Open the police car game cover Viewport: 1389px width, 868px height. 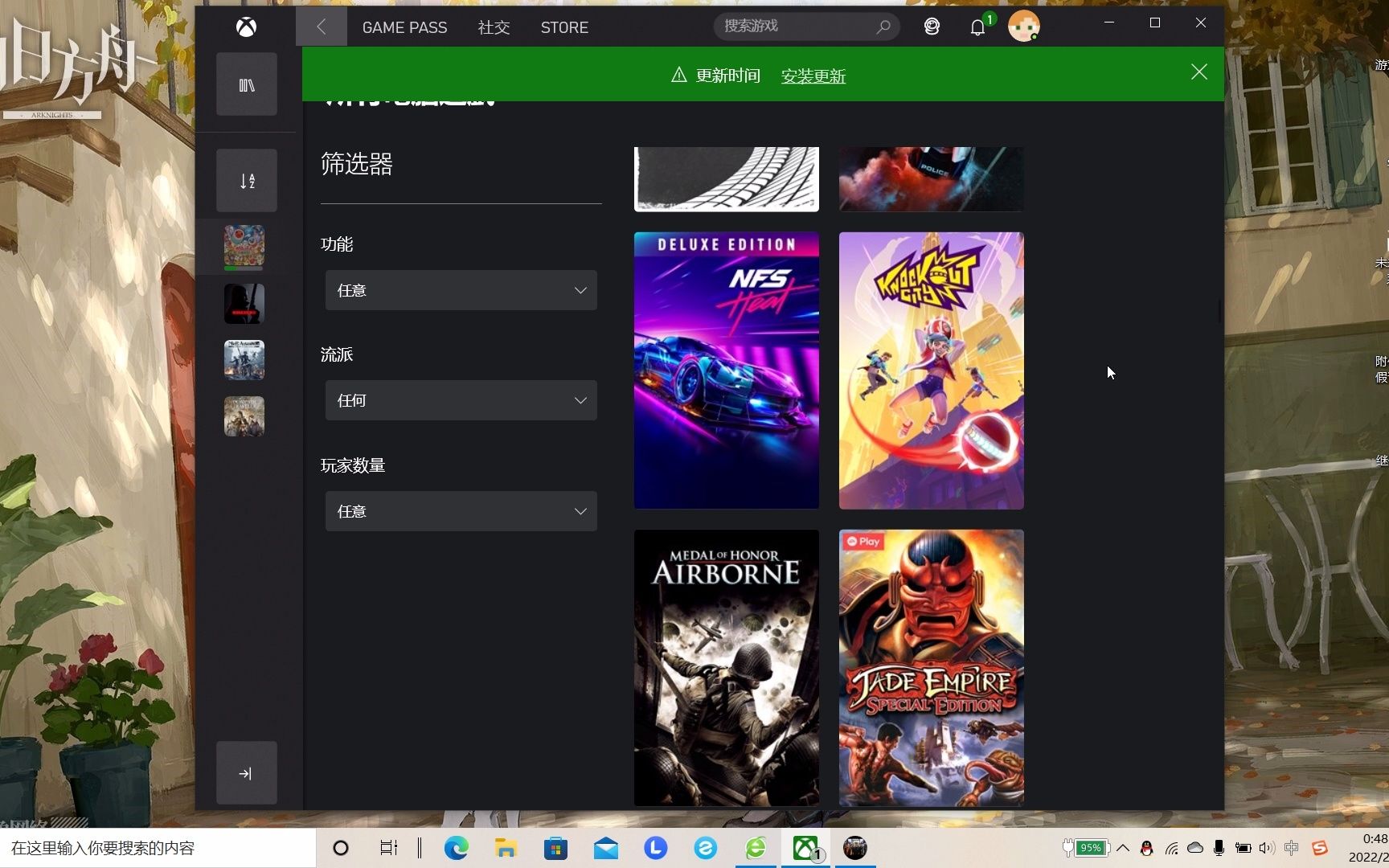pyautogui.click(x=932, y=179)
